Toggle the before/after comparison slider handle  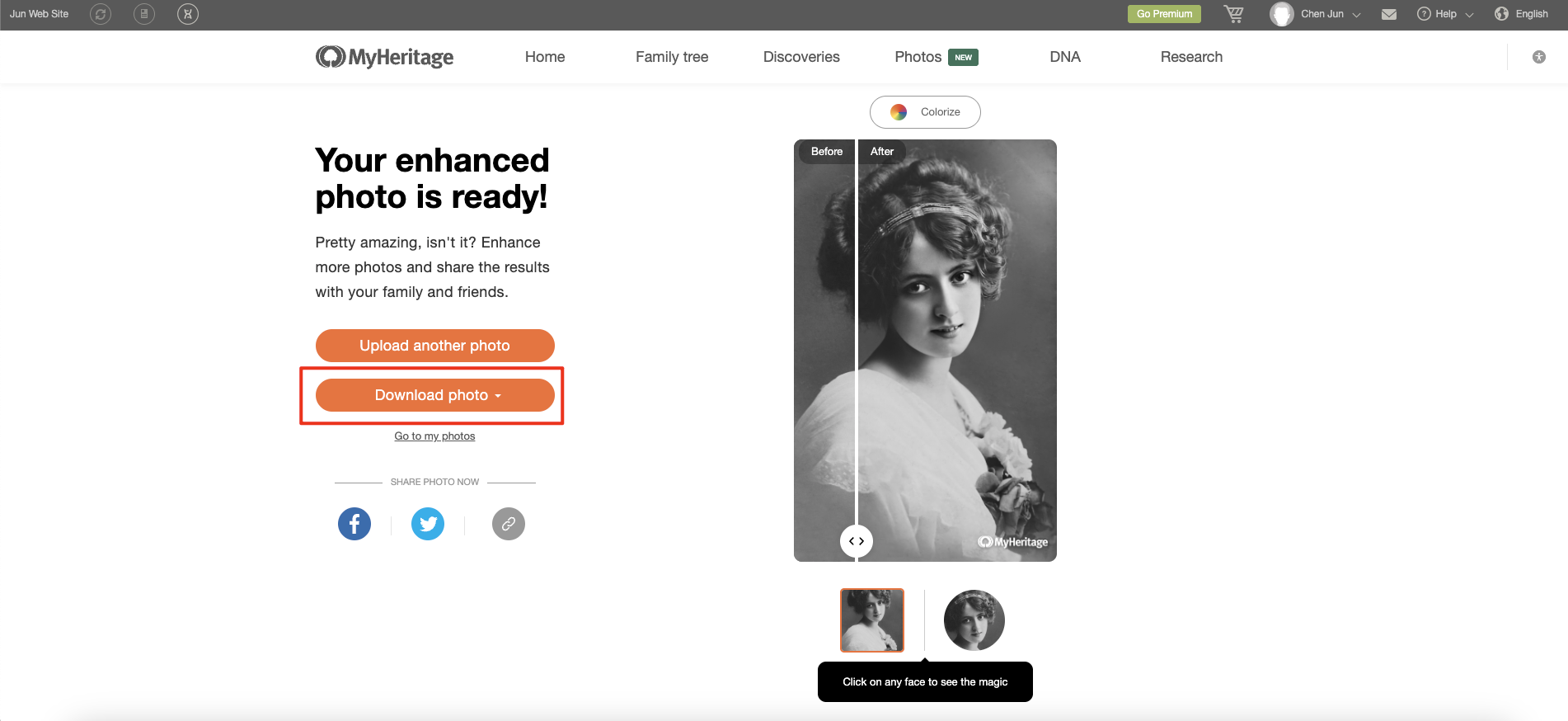[x=857, y=540]
